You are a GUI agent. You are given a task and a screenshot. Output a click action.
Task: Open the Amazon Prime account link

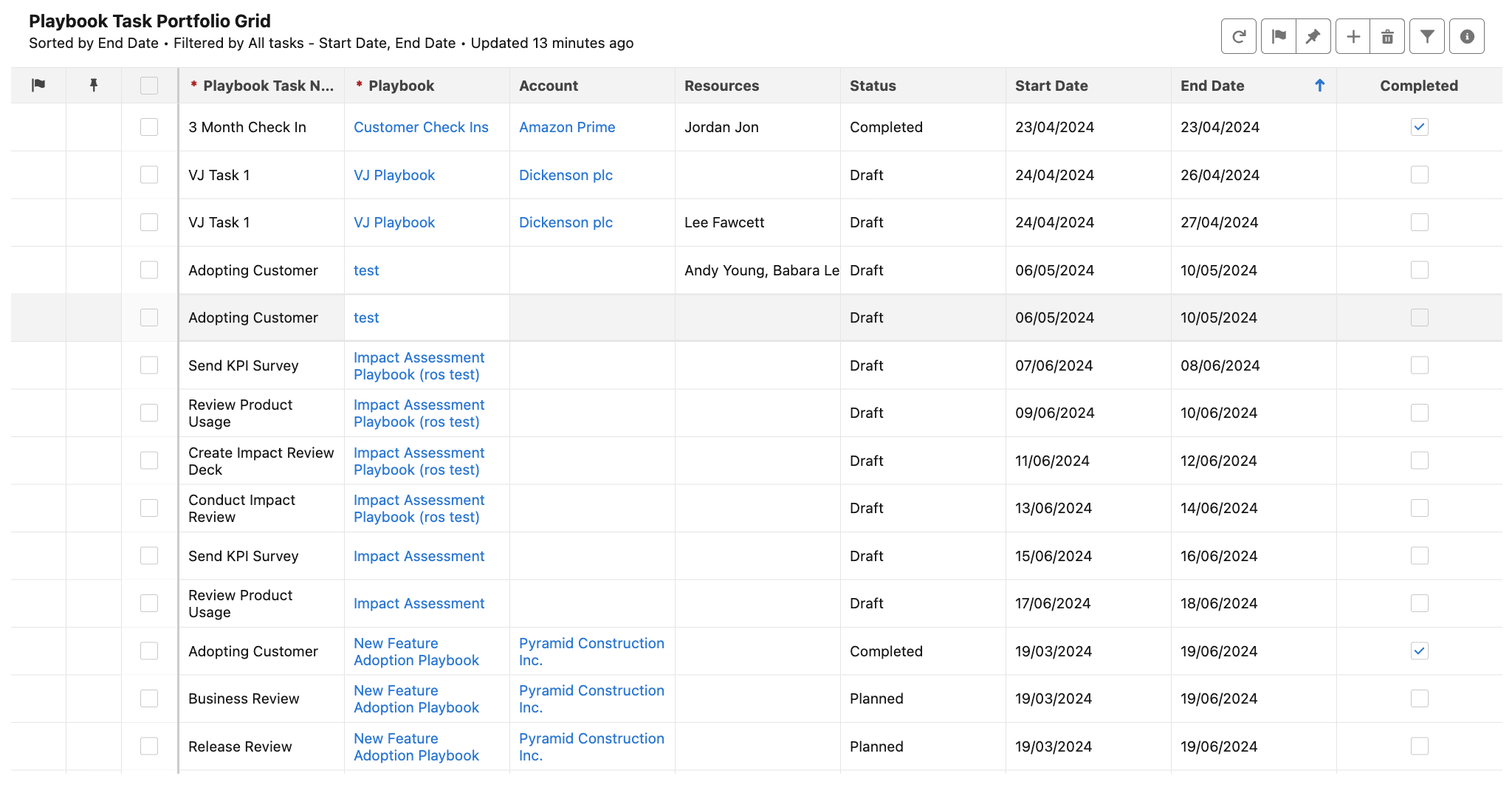click(x=567, y=127)
